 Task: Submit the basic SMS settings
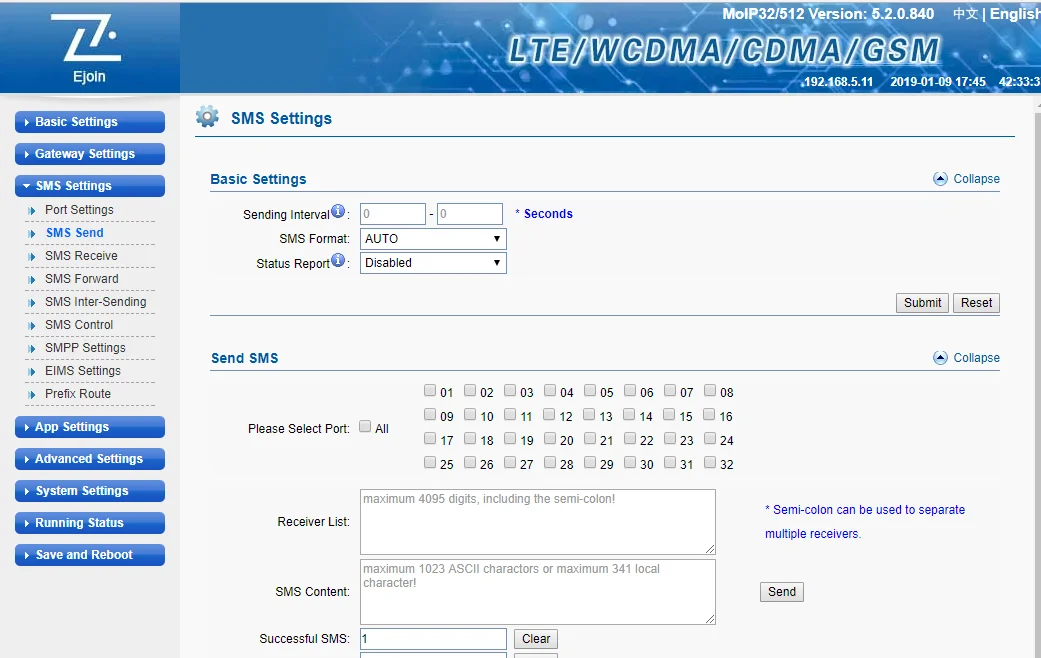pos(922,303)
